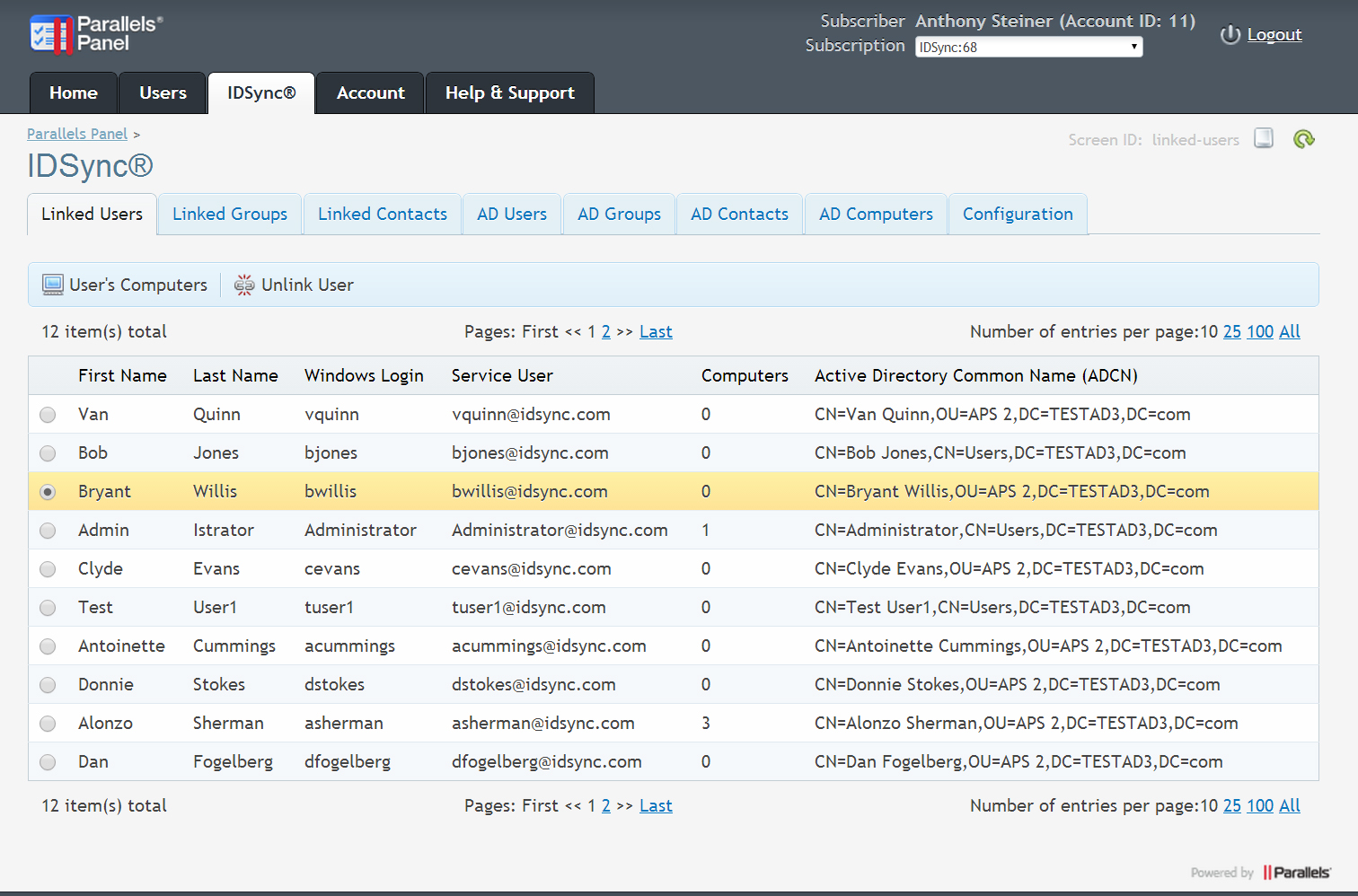Click the User's Computers monitor icon

pyautogui.click(x=53, y=285)
